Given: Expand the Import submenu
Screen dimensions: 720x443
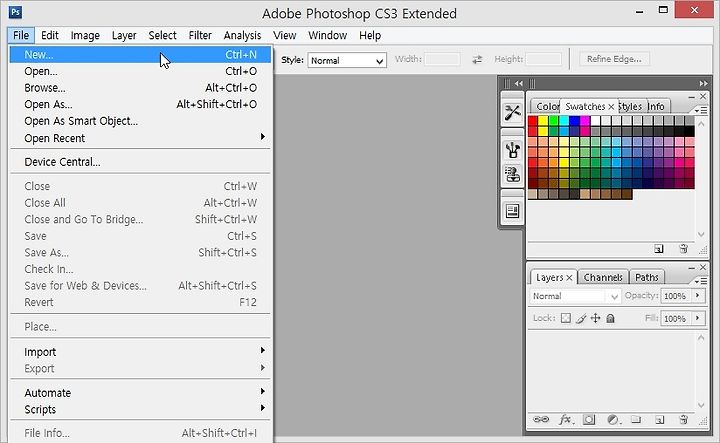Looking at the screenshot, I should (140, 352).
